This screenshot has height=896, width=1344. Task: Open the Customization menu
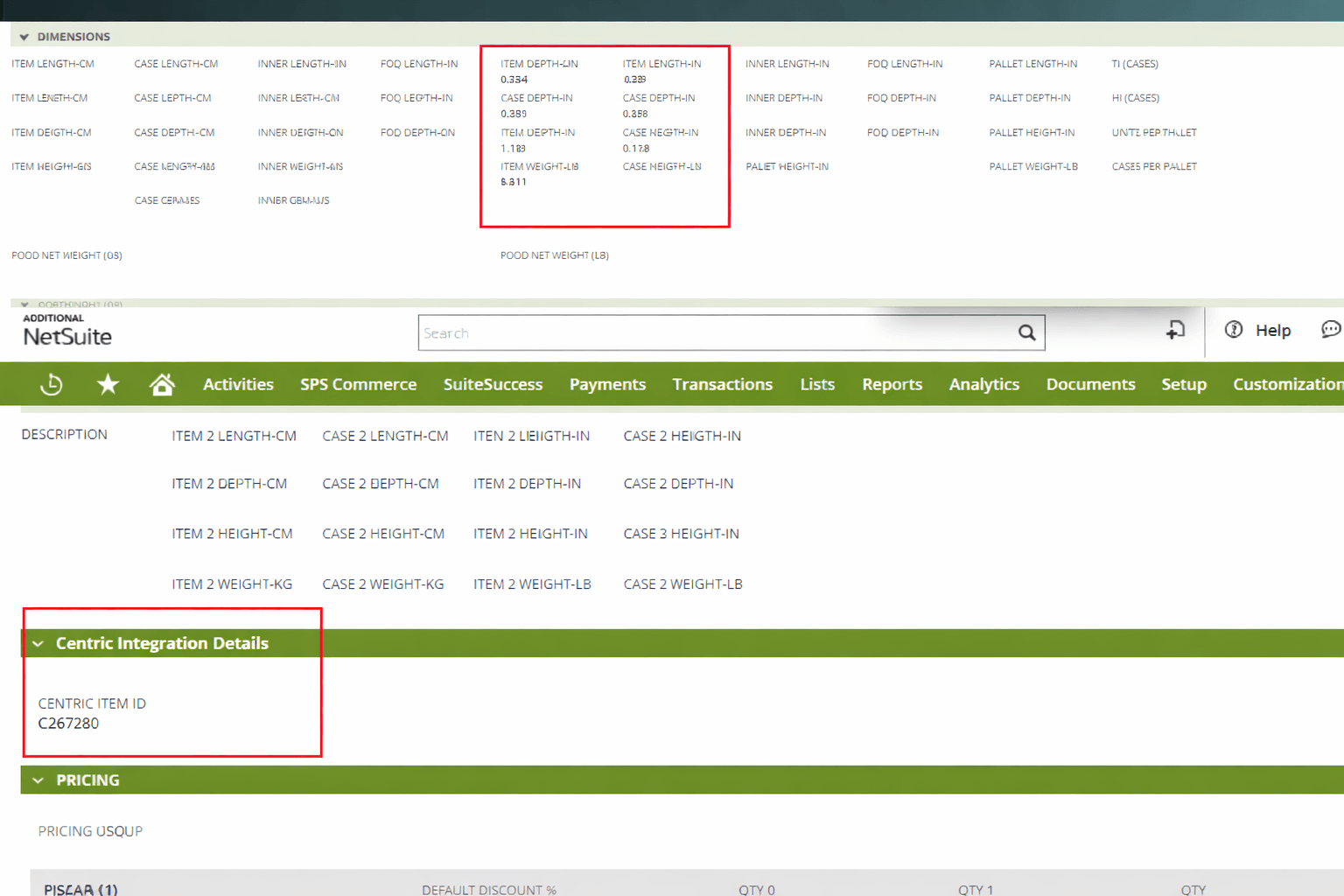(1287, 383)
